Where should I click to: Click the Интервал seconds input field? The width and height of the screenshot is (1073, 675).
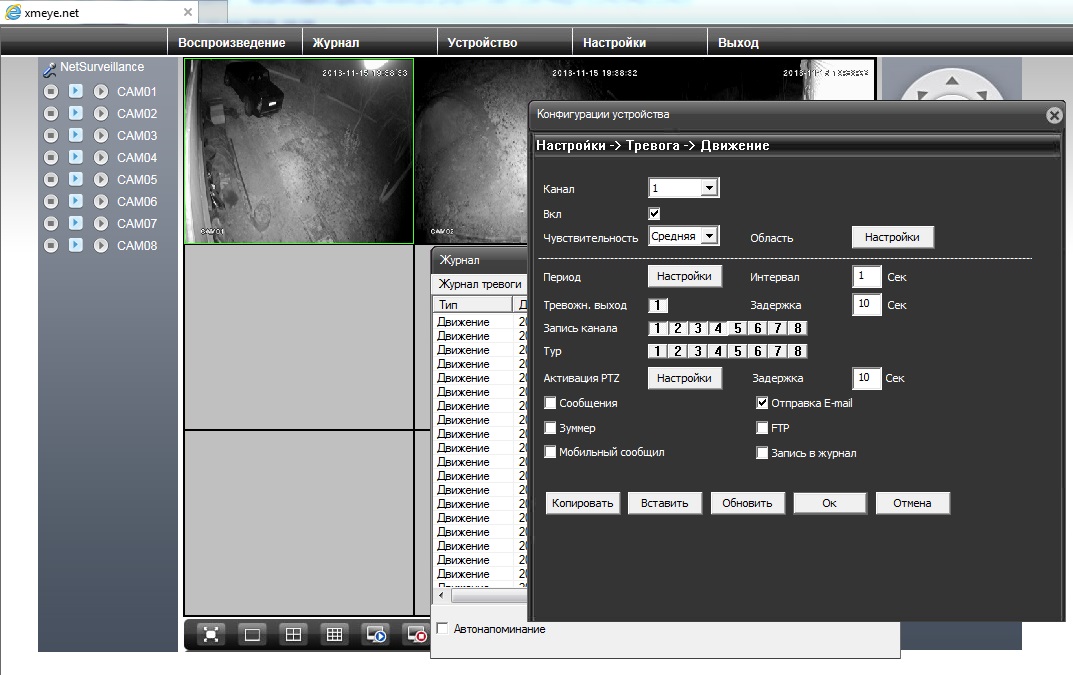coord(867,277)
